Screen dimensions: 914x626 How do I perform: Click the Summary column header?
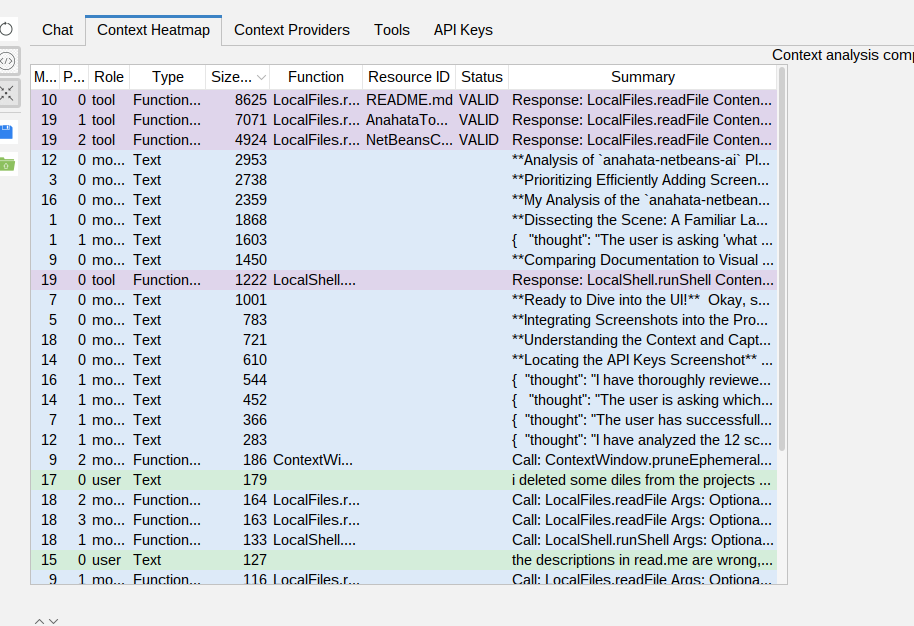[642, 77]
